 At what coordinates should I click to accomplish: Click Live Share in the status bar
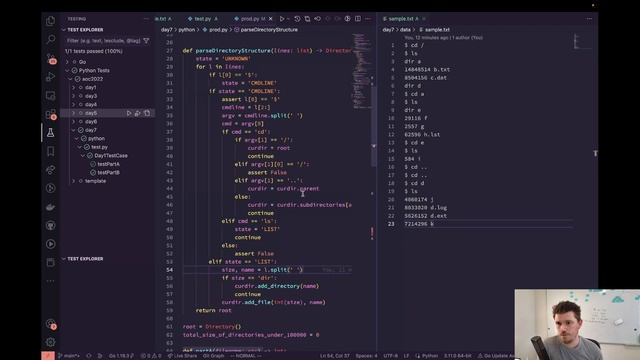(x=182, y=356)
